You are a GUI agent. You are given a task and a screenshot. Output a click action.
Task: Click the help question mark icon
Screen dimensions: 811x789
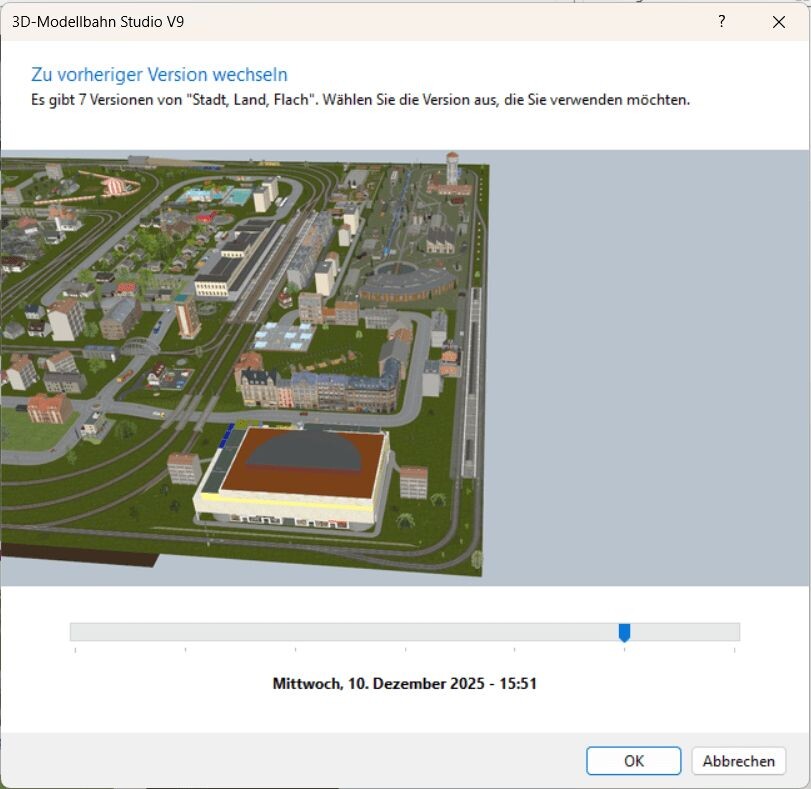[x=721, y=21]
